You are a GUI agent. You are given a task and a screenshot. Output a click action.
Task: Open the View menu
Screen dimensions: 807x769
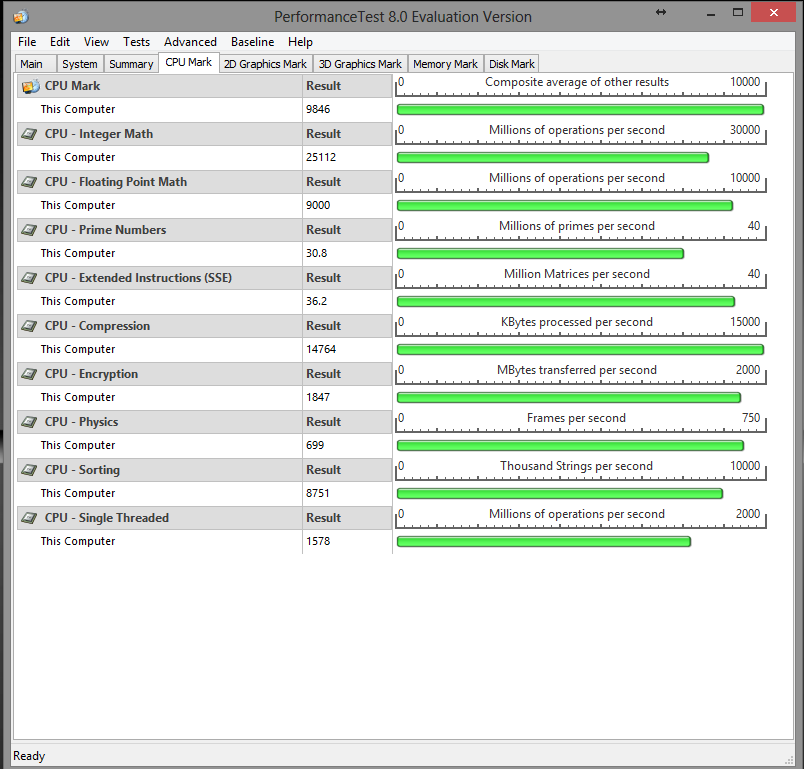[x=96, y=42]
